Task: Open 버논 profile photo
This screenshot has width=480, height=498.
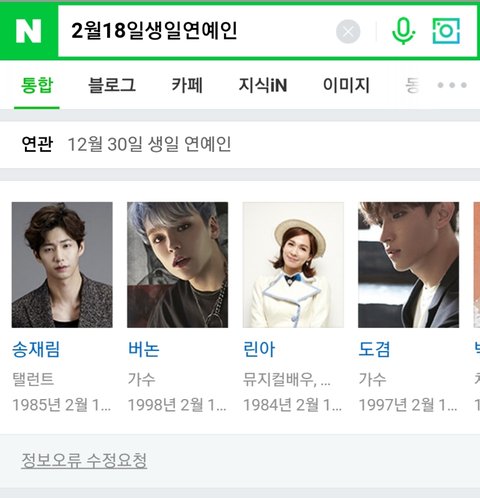Action: (x=177, y=265)
